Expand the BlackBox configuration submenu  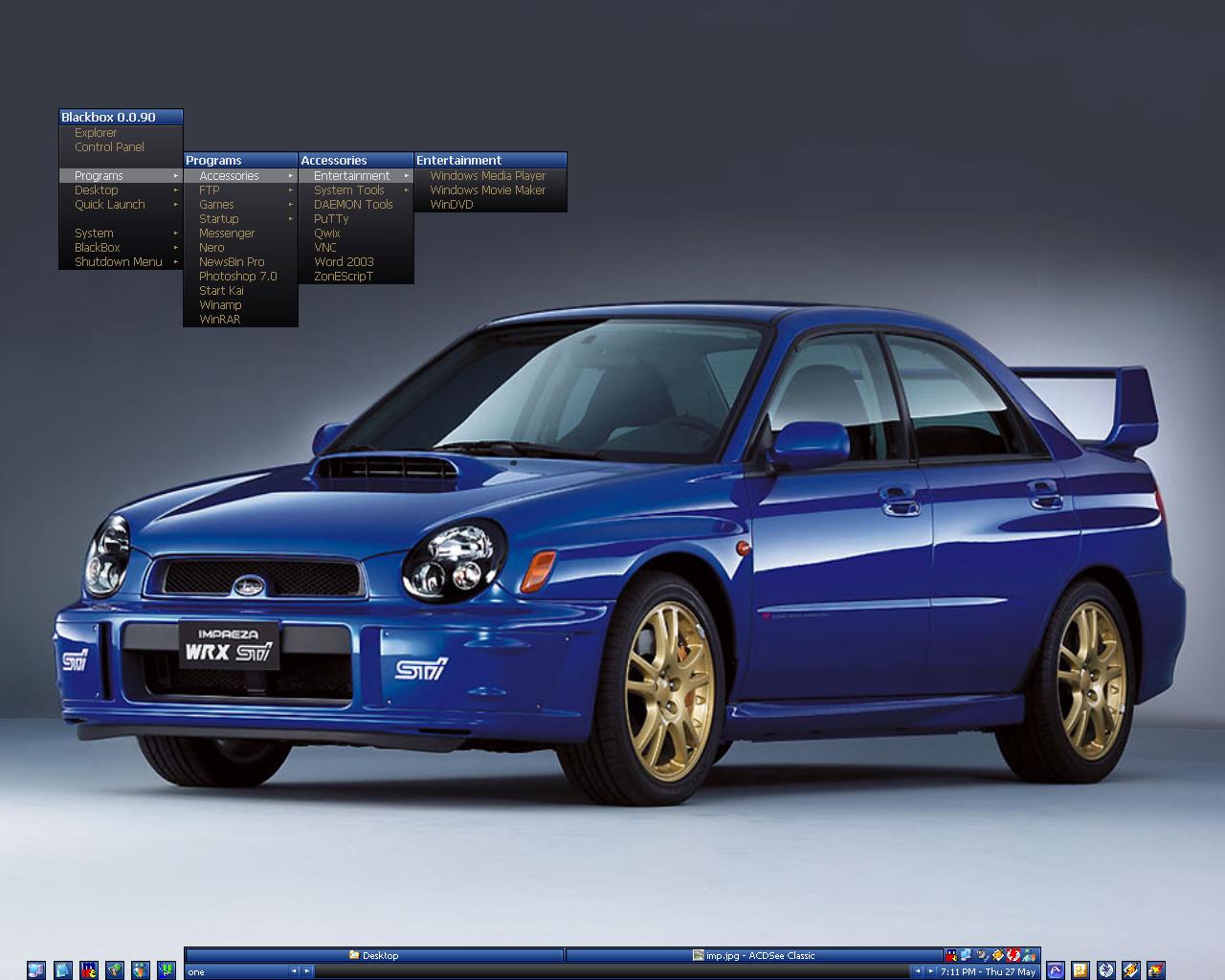point(121,248)
